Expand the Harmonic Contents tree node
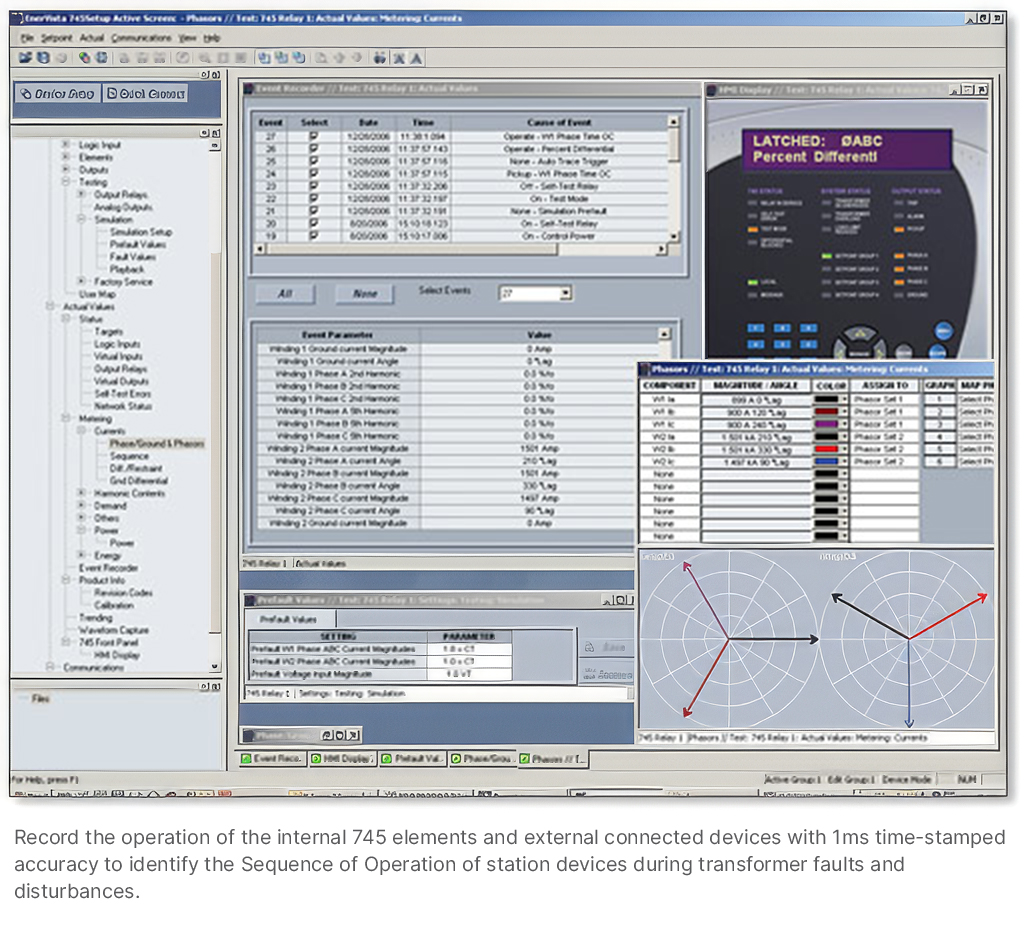This screenshot has width=1030, height=926. click(81, 493)
